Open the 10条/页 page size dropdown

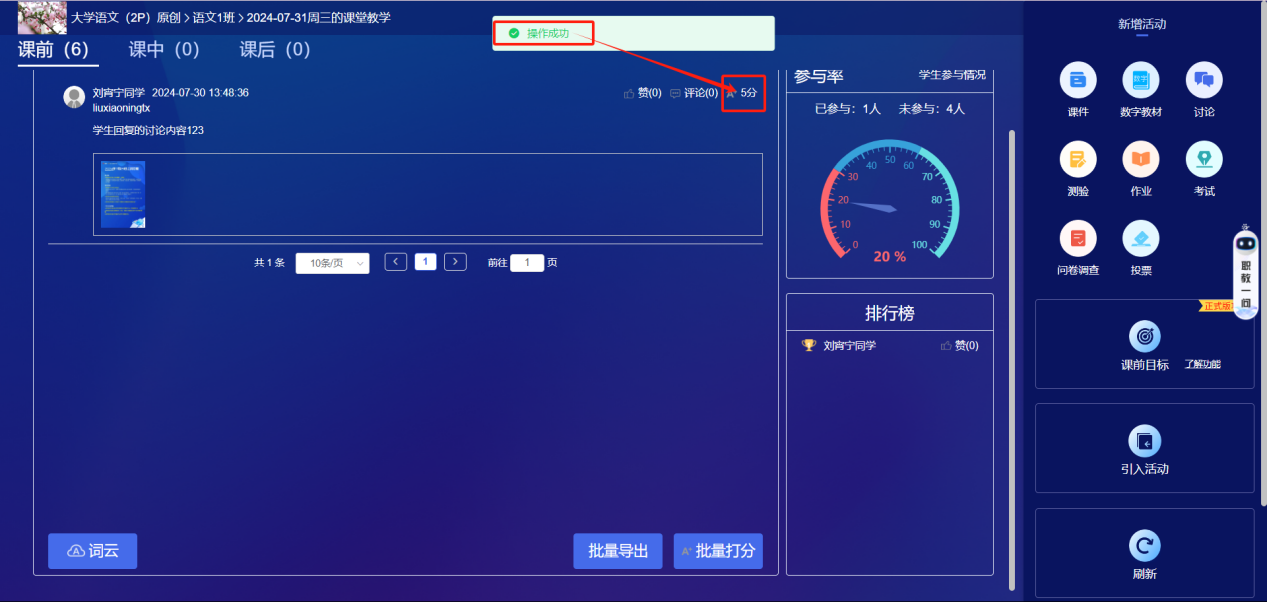click(x=331, y=262)
